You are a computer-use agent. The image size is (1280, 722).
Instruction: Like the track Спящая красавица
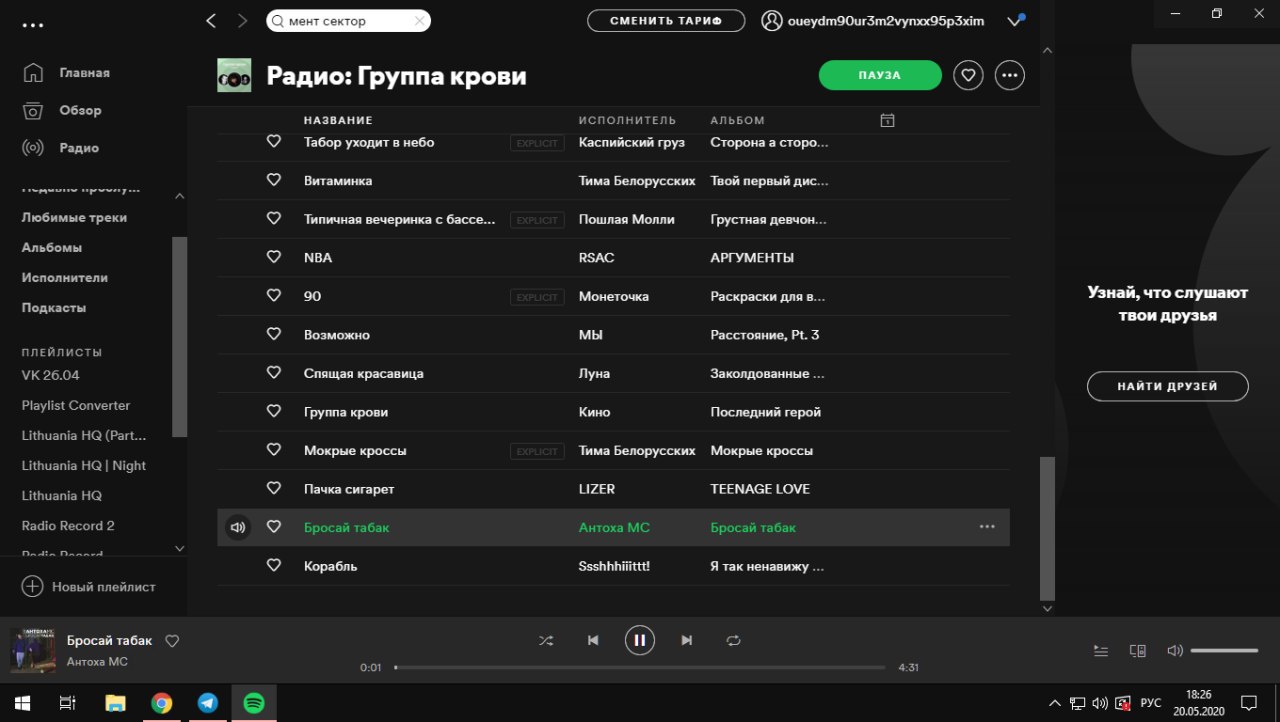click(x=273, y=373)
